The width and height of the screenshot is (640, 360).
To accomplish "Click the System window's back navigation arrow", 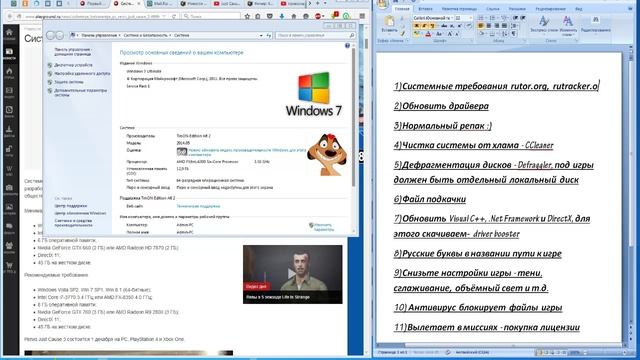I will point(50,36).
